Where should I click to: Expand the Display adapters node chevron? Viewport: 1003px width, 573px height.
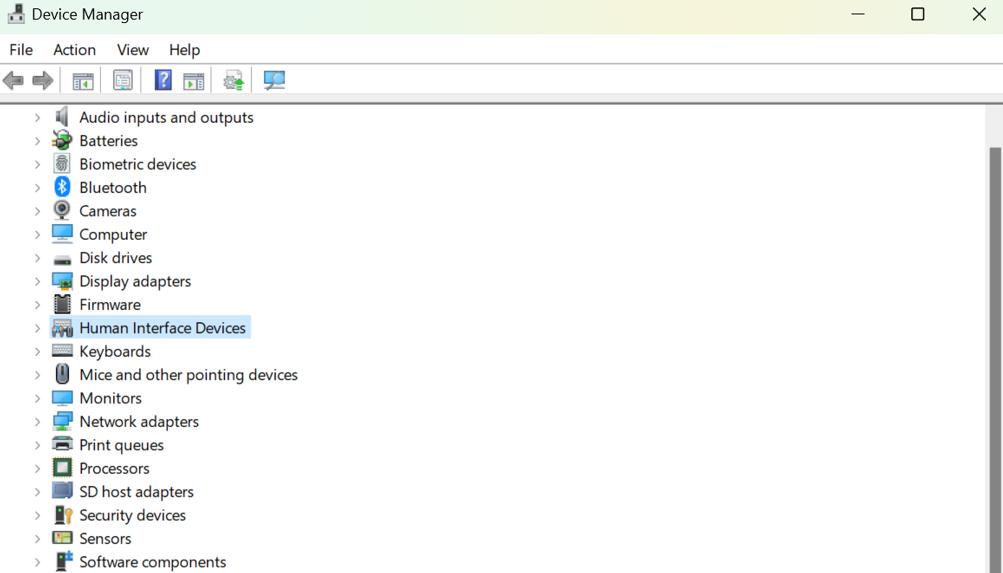pos(38,281)
